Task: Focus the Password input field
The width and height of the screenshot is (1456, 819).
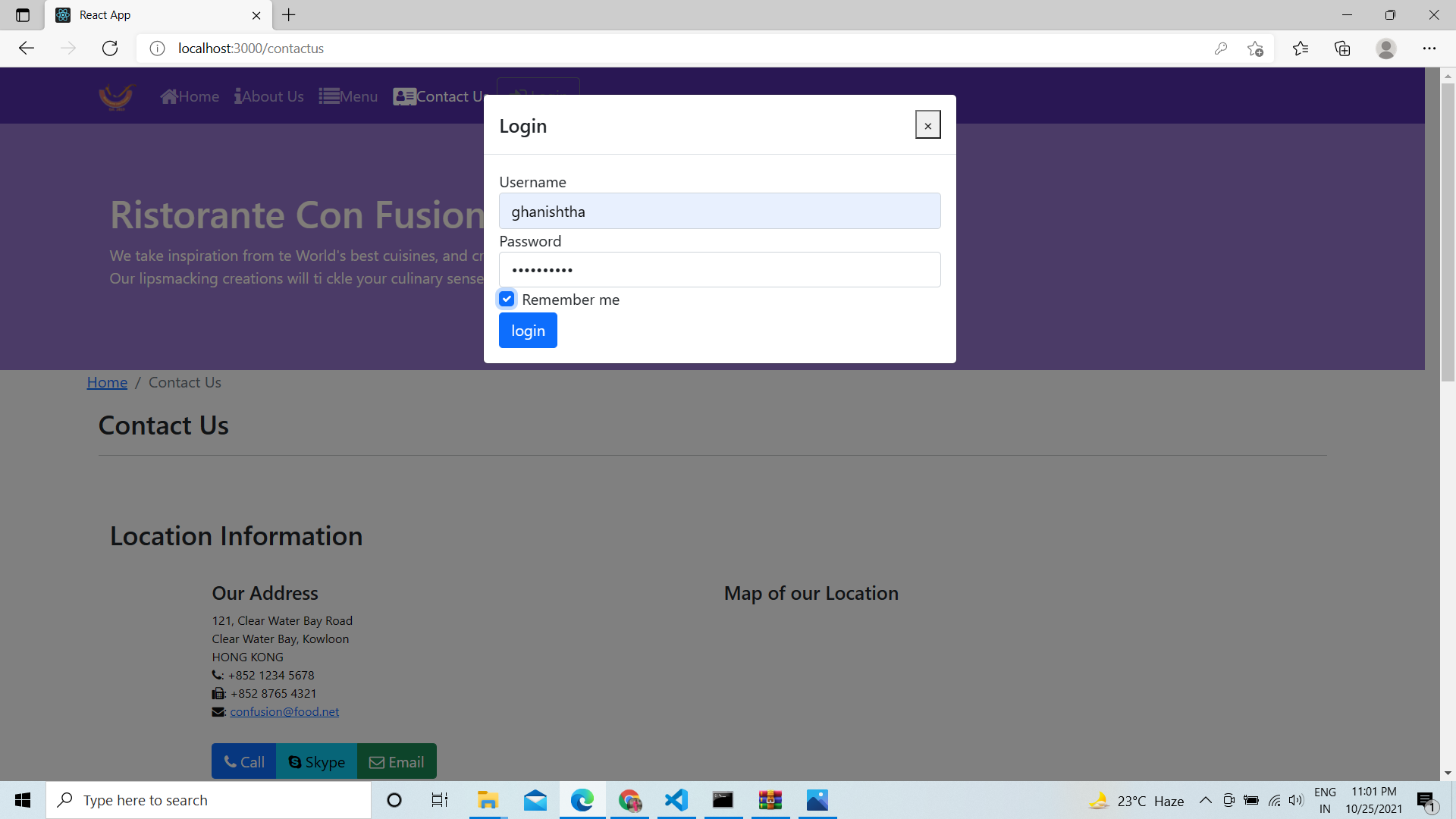Action: tap(720, 270)
